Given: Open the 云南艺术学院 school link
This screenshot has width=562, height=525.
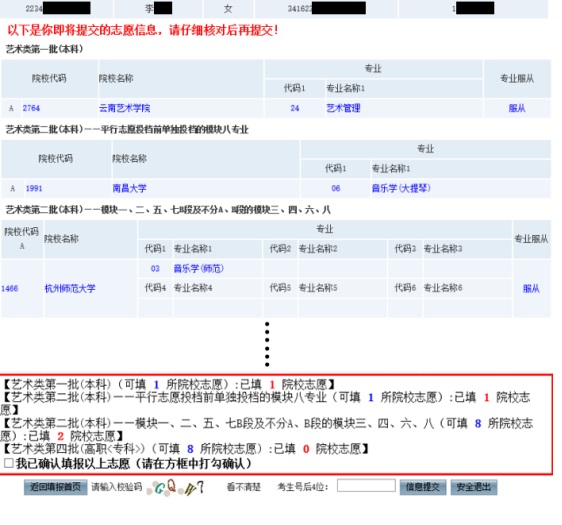Looking at the screenshot, I should 124,108.
